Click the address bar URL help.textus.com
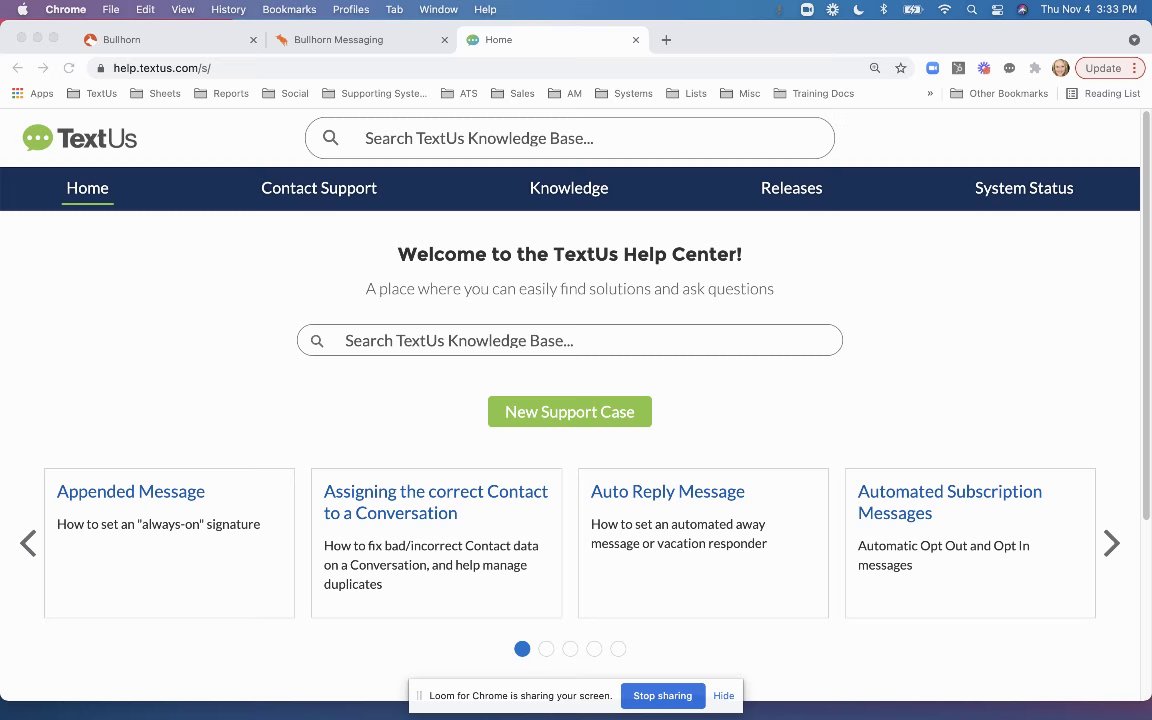This screenshot has height=720, width=1152. click(x=162, y=68)
